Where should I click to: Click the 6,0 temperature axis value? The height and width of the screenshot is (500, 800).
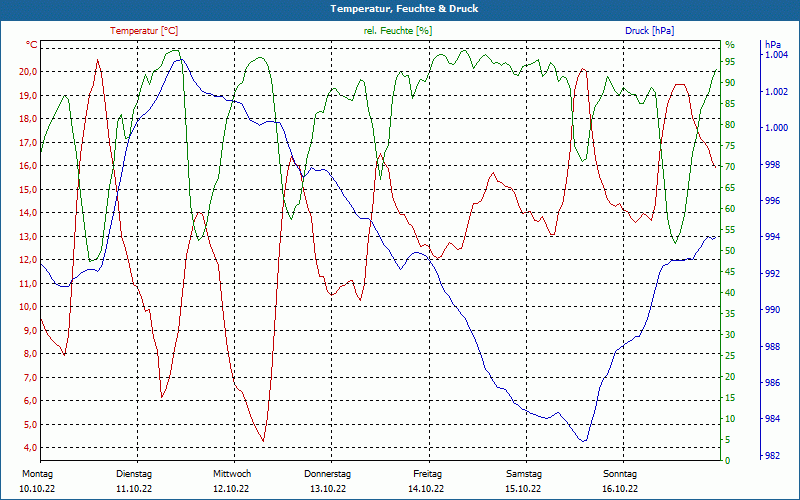point(30,401)
